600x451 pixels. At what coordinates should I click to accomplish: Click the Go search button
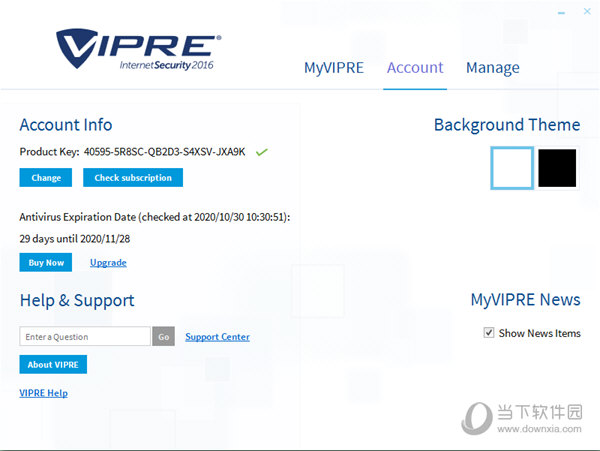(x=163, y=336)
